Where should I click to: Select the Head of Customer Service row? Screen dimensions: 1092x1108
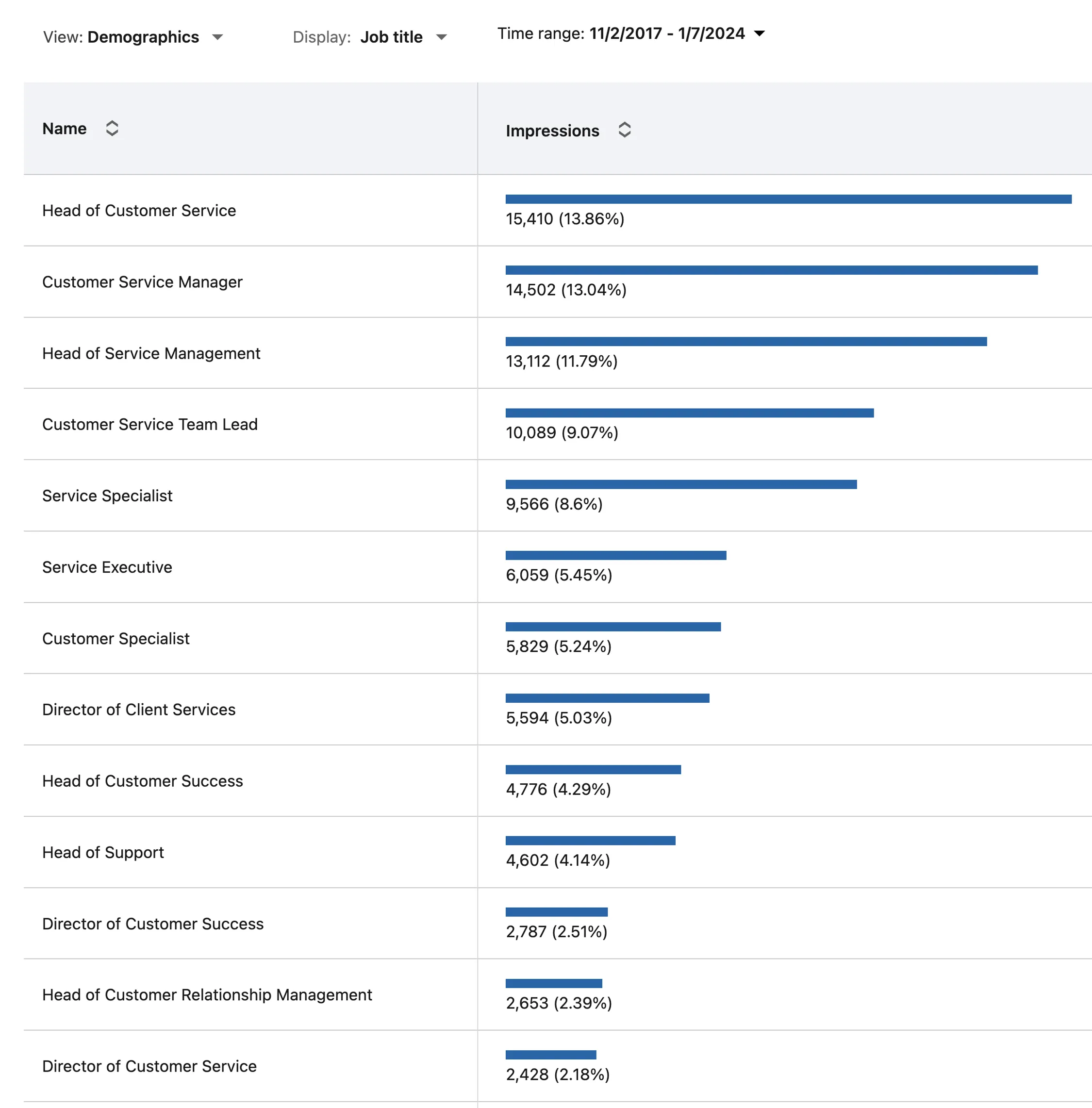pos(139,211)
